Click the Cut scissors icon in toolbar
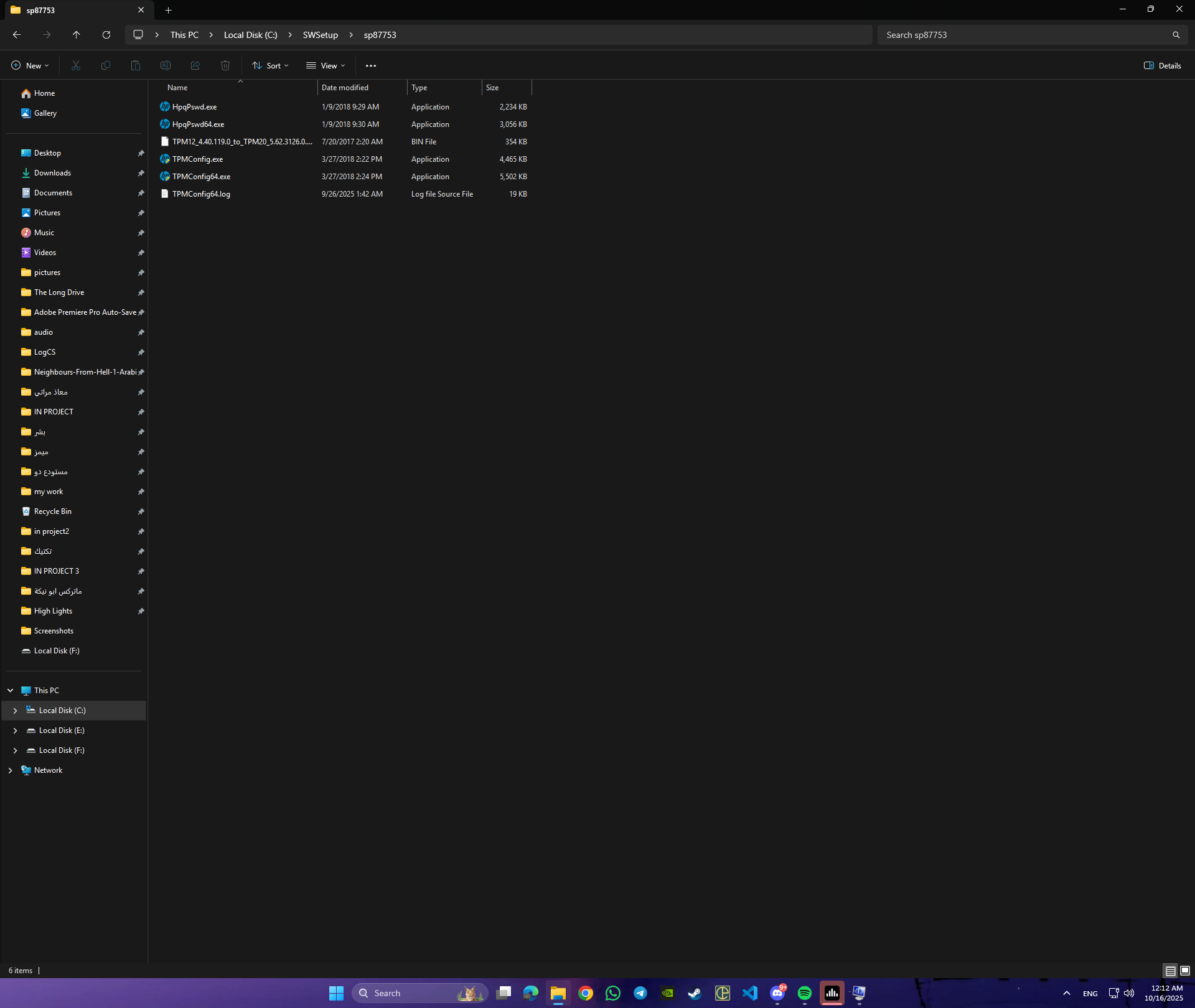 coord(76,65)
